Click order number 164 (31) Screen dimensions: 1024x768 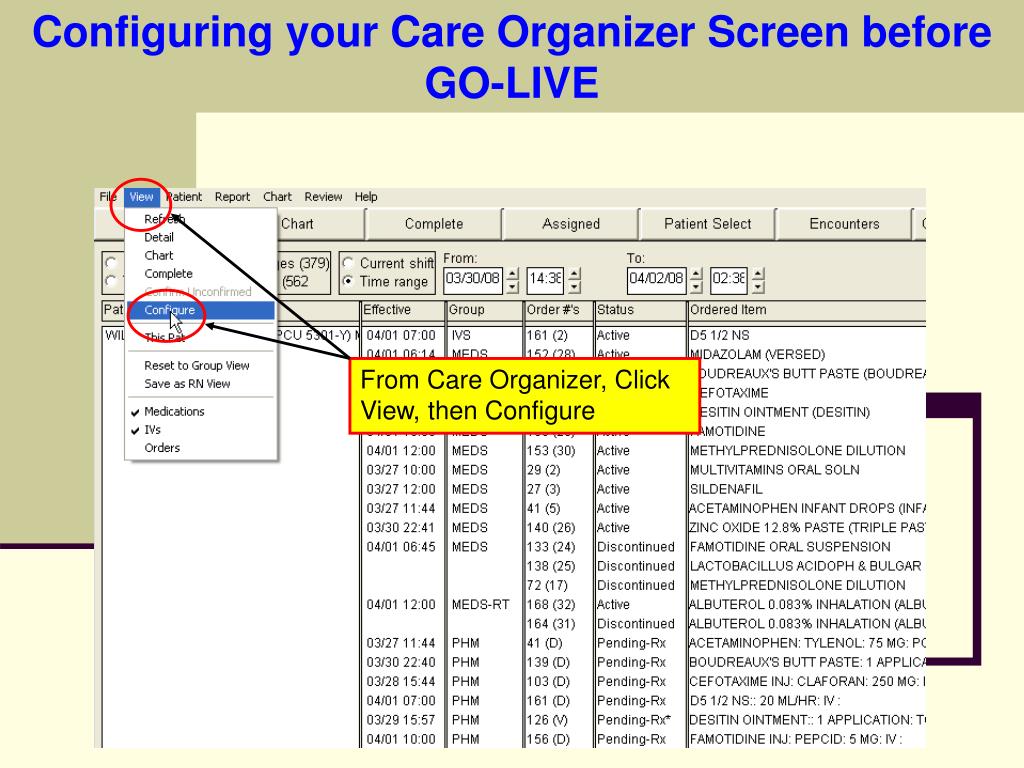(x=551, y=624)
